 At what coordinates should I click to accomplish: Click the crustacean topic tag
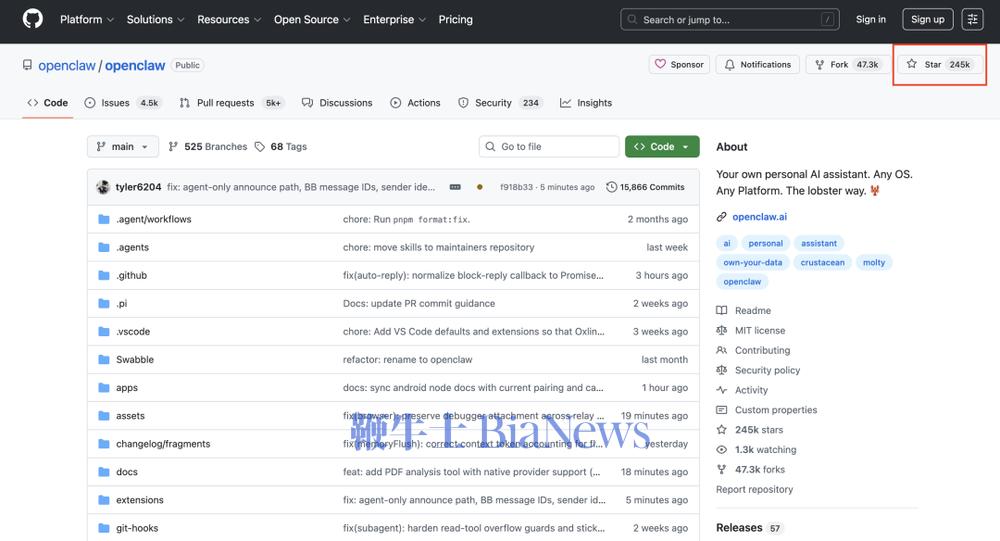(x=822, y=263)
